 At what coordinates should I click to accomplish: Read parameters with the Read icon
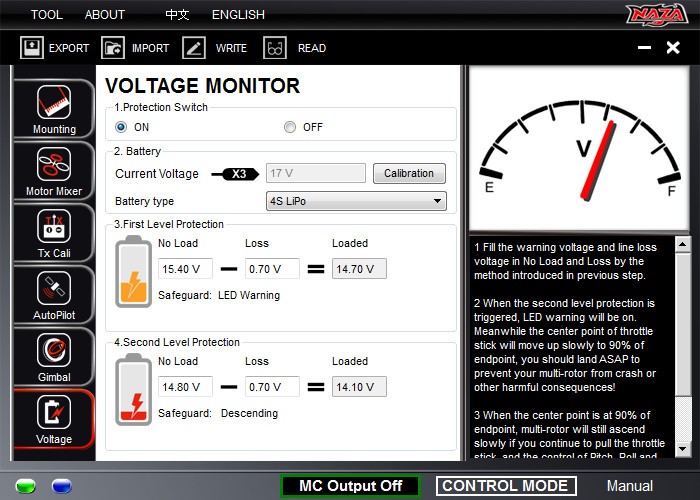point(275,47)
